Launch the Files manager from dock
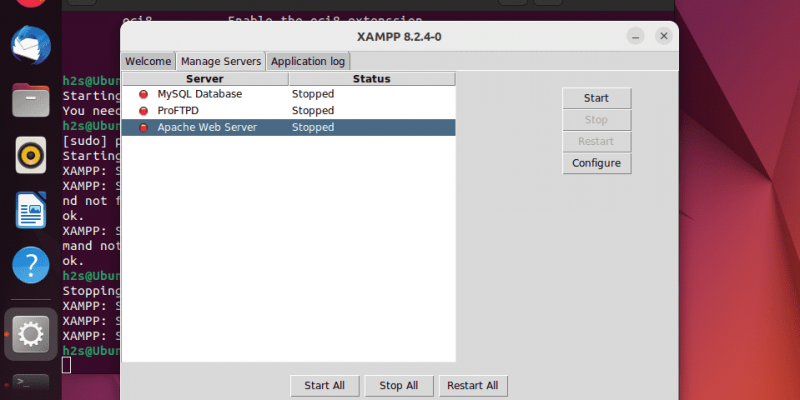This screenshot has height=400, width=800. coord(31,100)
